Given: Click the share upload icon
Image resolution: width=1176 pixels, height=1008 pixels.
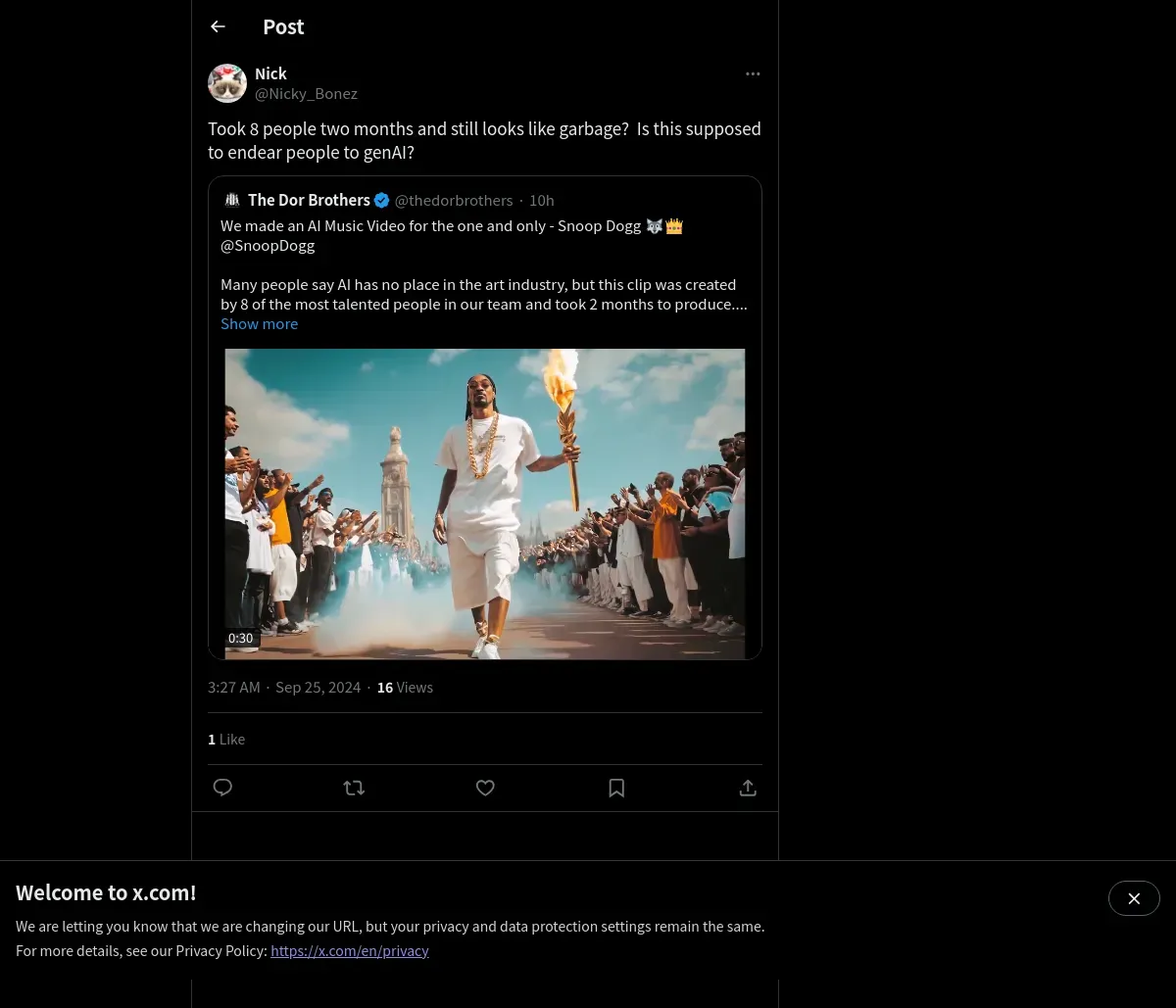Looking at the screenshot, I should 748,788.
